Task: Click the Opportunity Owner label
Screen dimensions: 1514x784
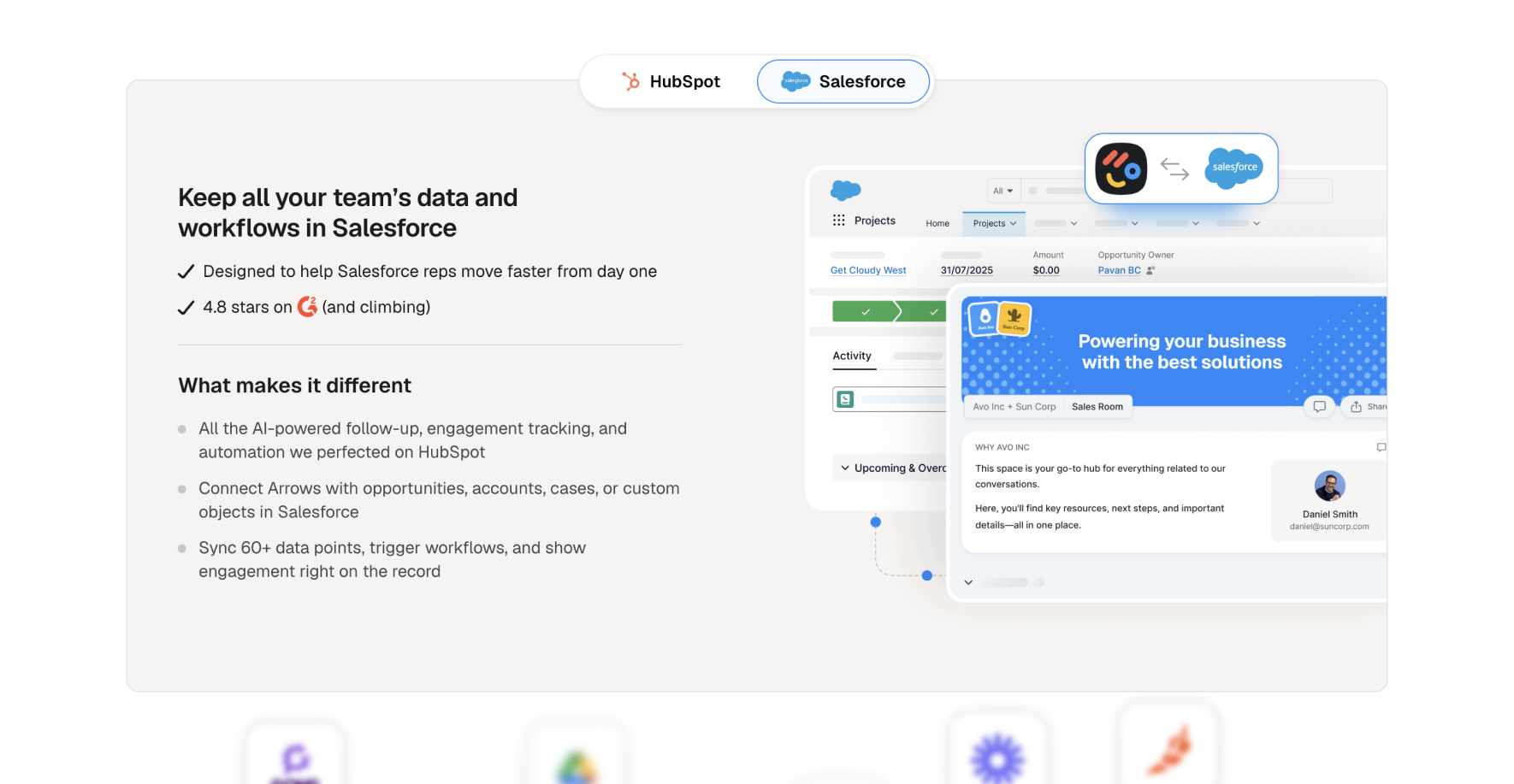Action: [x=1136, y=255]
